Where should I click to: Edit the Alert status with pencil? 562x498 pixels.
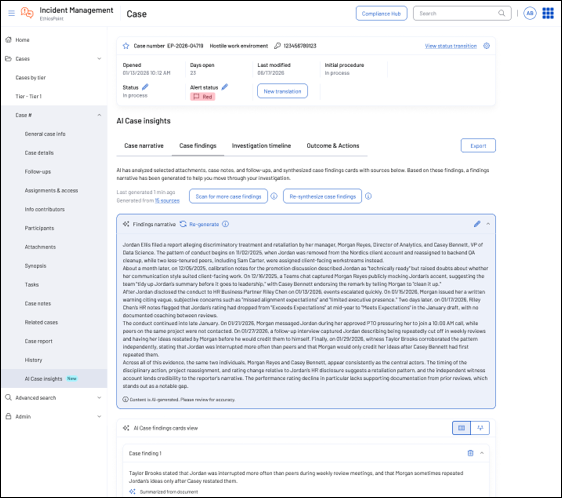click(225, 87)
